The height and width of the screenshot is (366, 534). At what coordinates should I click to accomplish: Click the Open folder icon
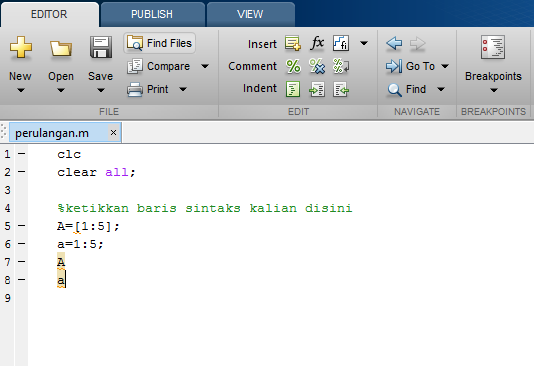(x=61, y=48)
